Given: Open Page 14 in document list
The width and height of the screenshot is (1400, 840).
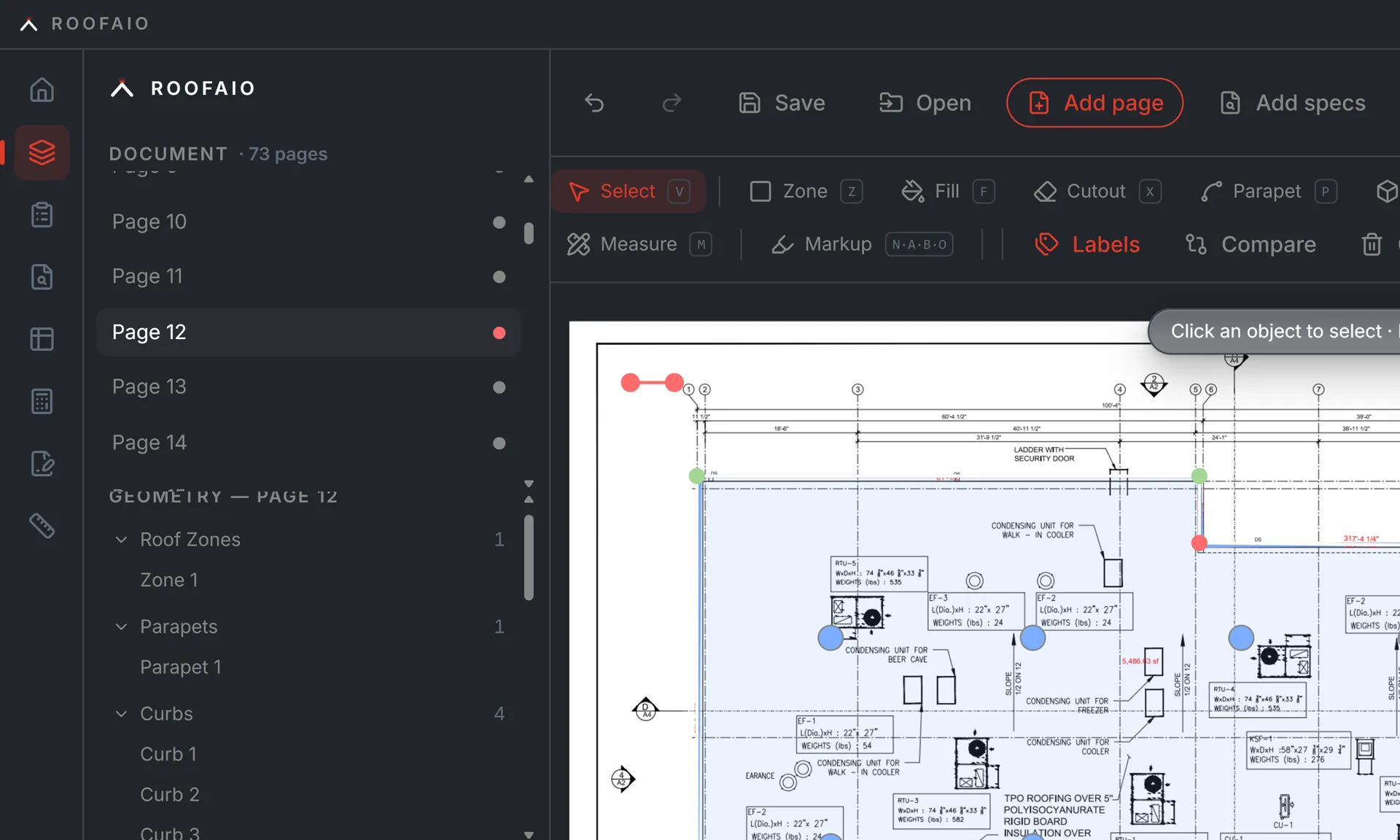Looking at the screenshot, I should 308,443.
